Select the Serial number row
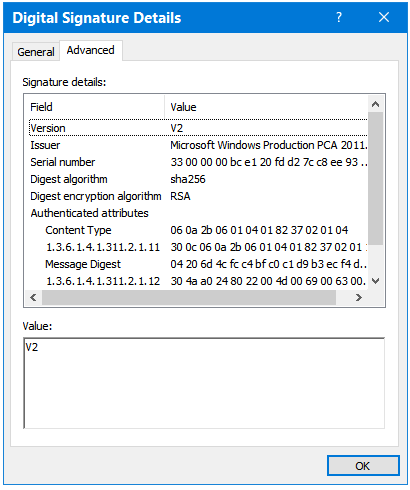This screenshot has width=410, height=490. pos(199,162)
